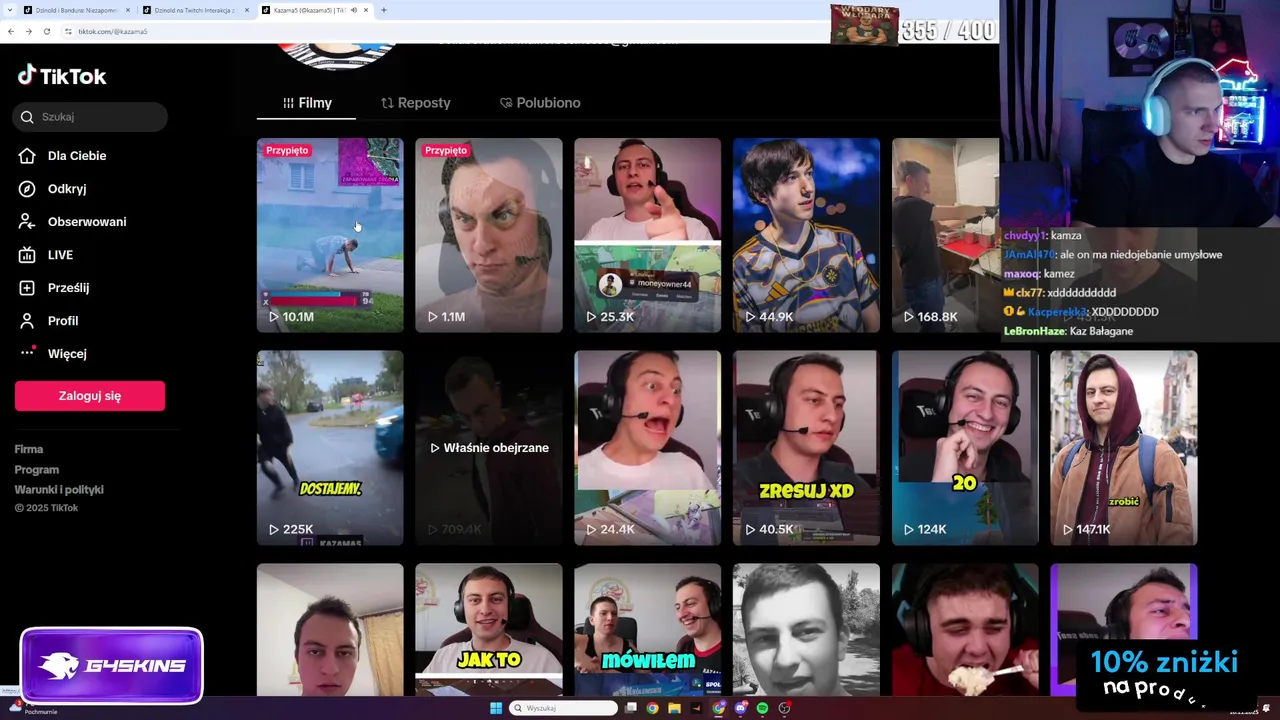Click the 355 / 400 counter overlay
This screenshot has width=1280, height=720.
click(x=948, y=31)
